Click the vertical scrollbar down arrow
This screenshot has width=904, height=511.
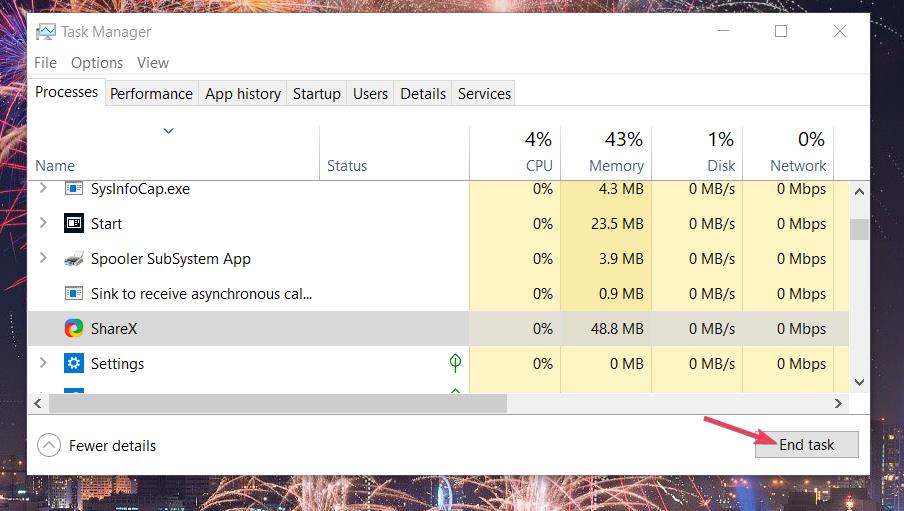(859, 382)
